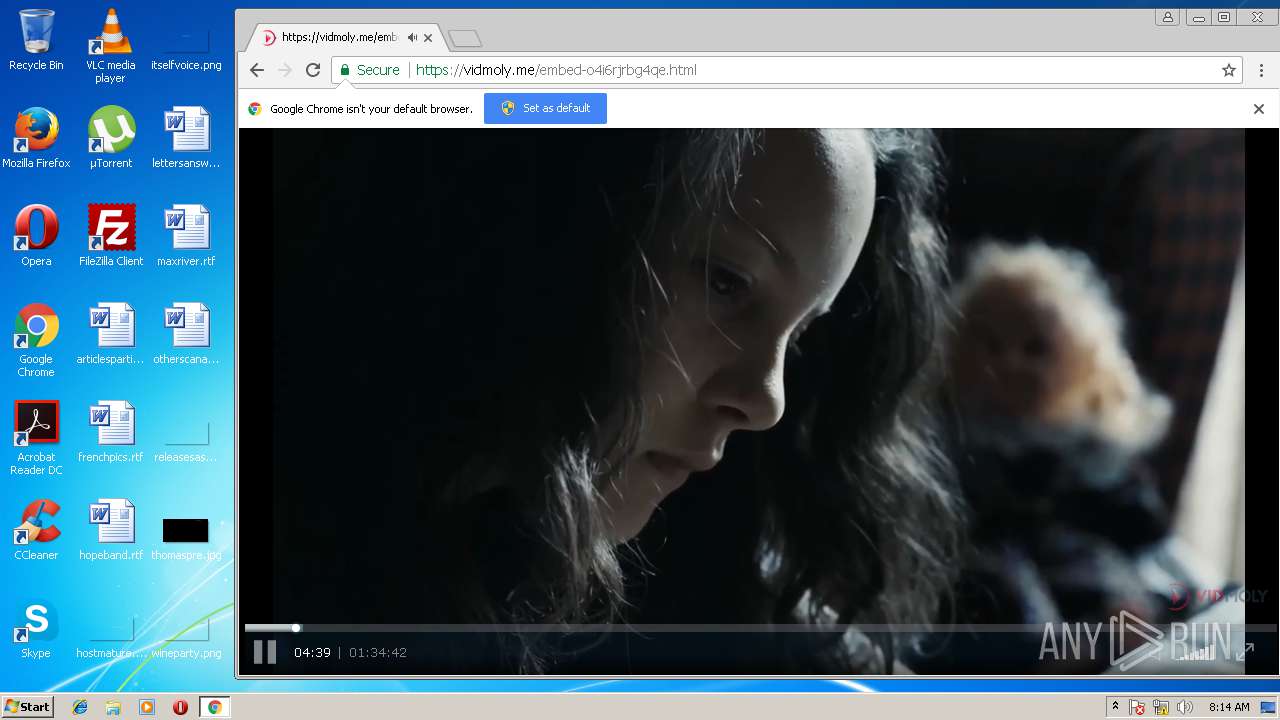
Task: Click Show desktop button
Action: [1270, 707]
